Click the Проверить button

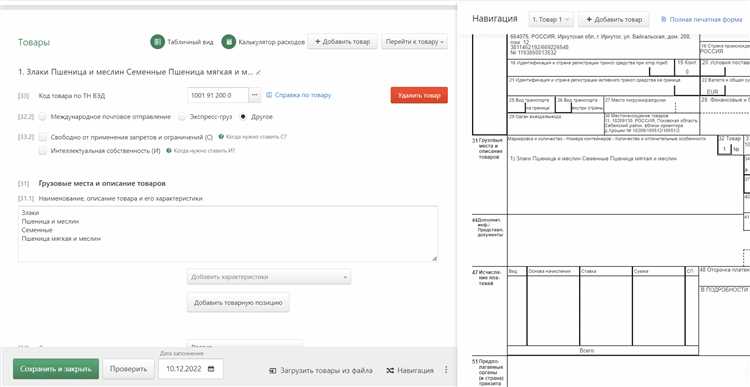129,369
